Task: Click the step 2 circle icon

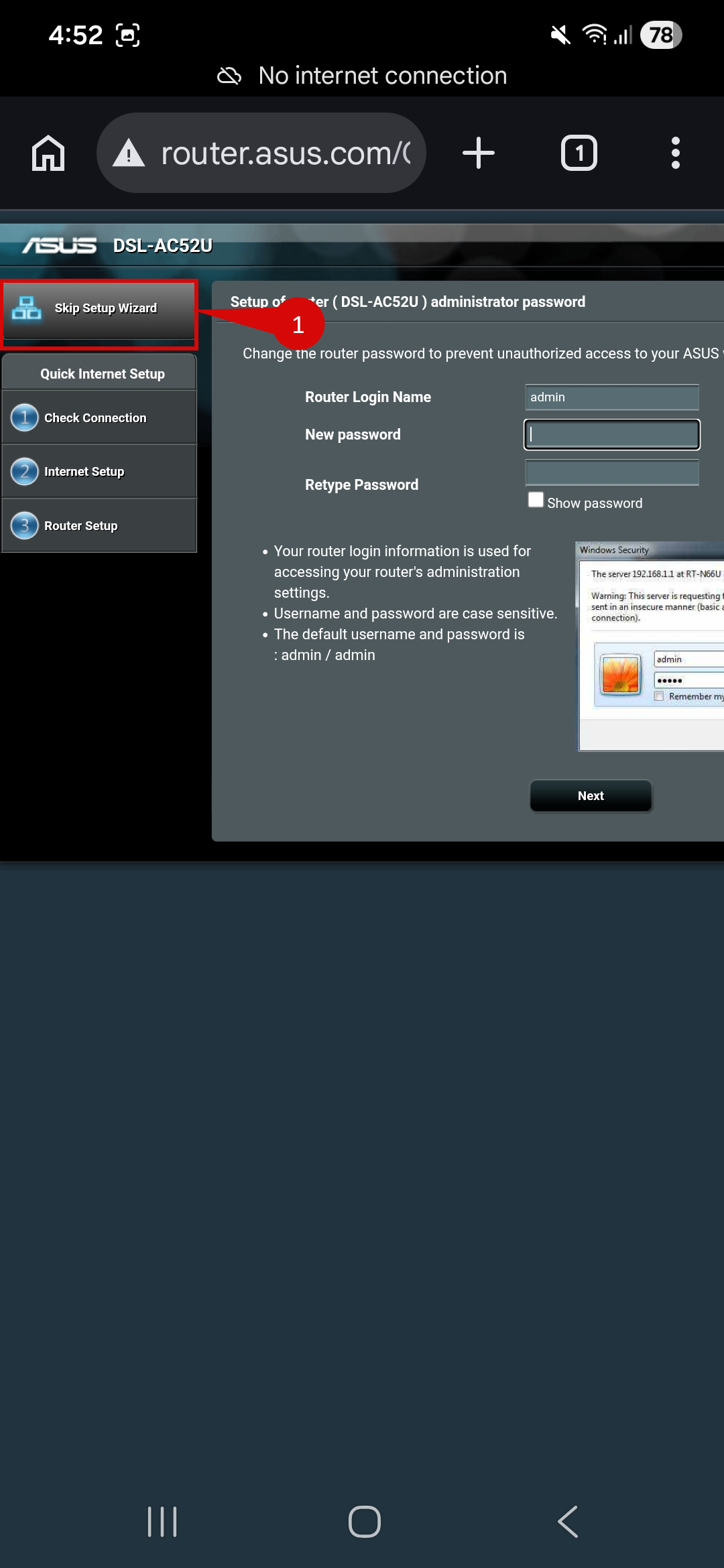Action: point(25,472)
